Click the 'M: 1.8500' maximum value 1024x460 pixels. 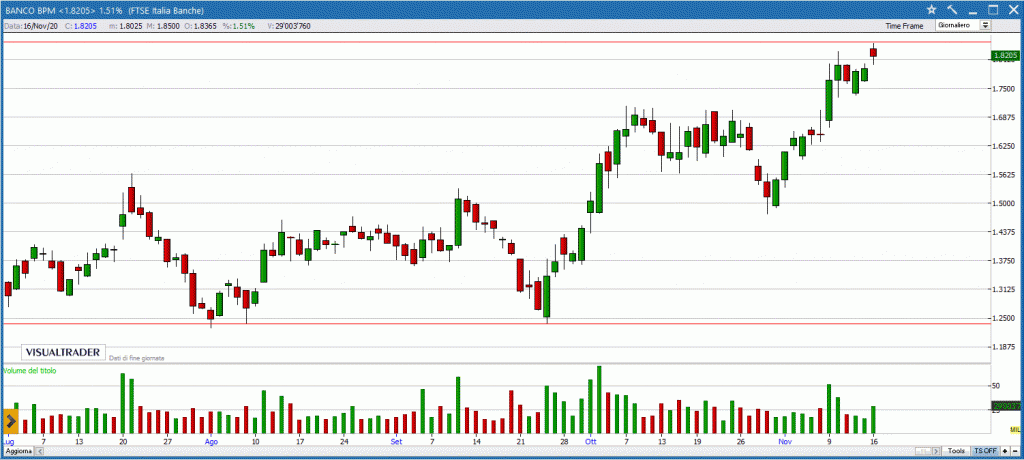161,26
